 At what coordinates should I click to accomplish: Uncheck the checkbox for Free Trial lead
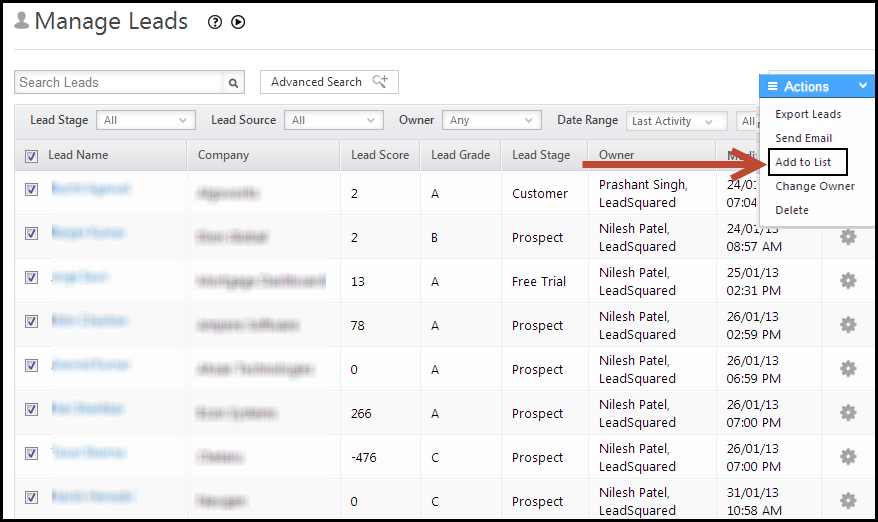31,277
